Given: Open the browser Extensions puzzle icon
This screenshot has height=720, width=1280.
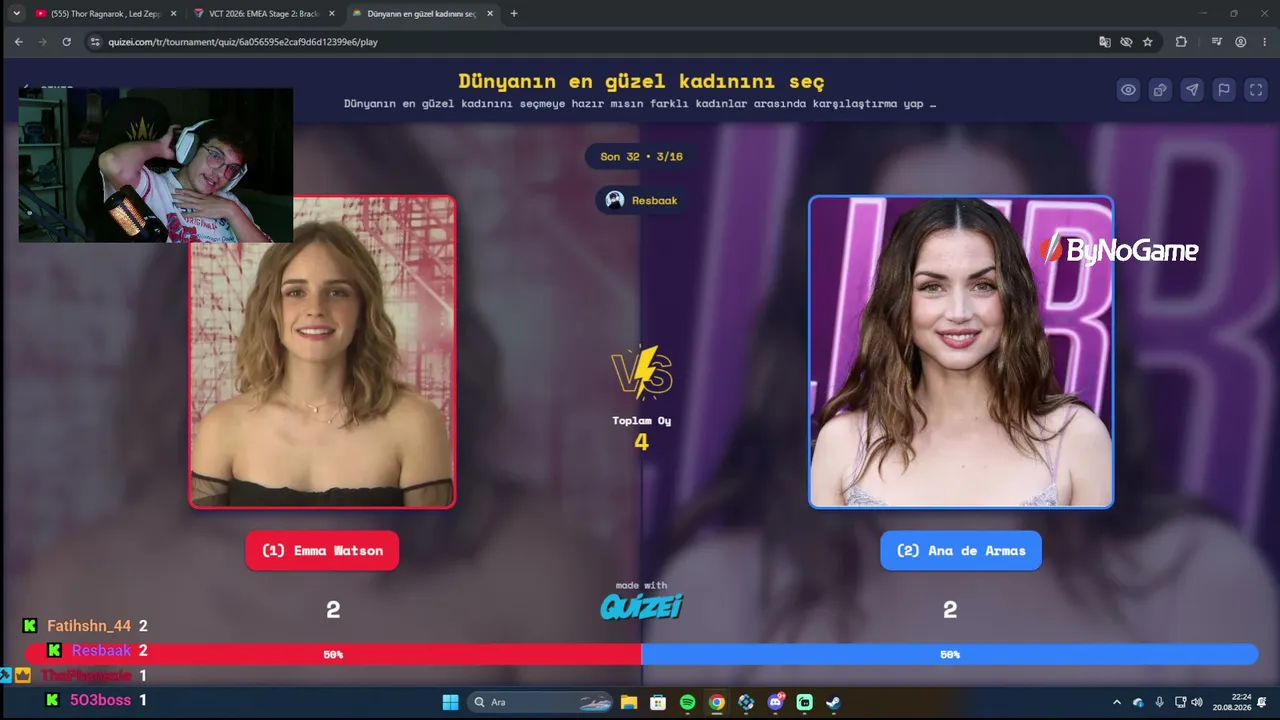Looking at the screenshot, I should [x=1181, y=42].
